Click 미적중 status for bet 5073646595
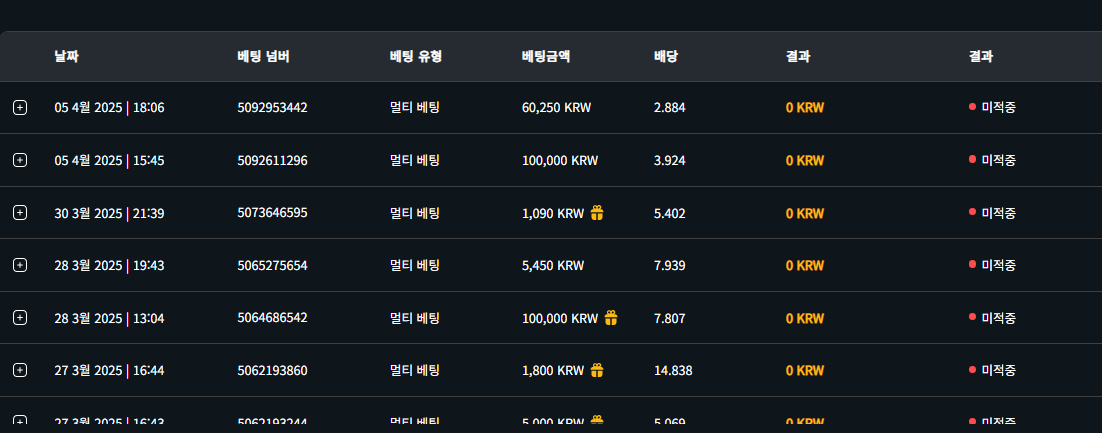Screen dimensions: 1102x433 point(998,212)
